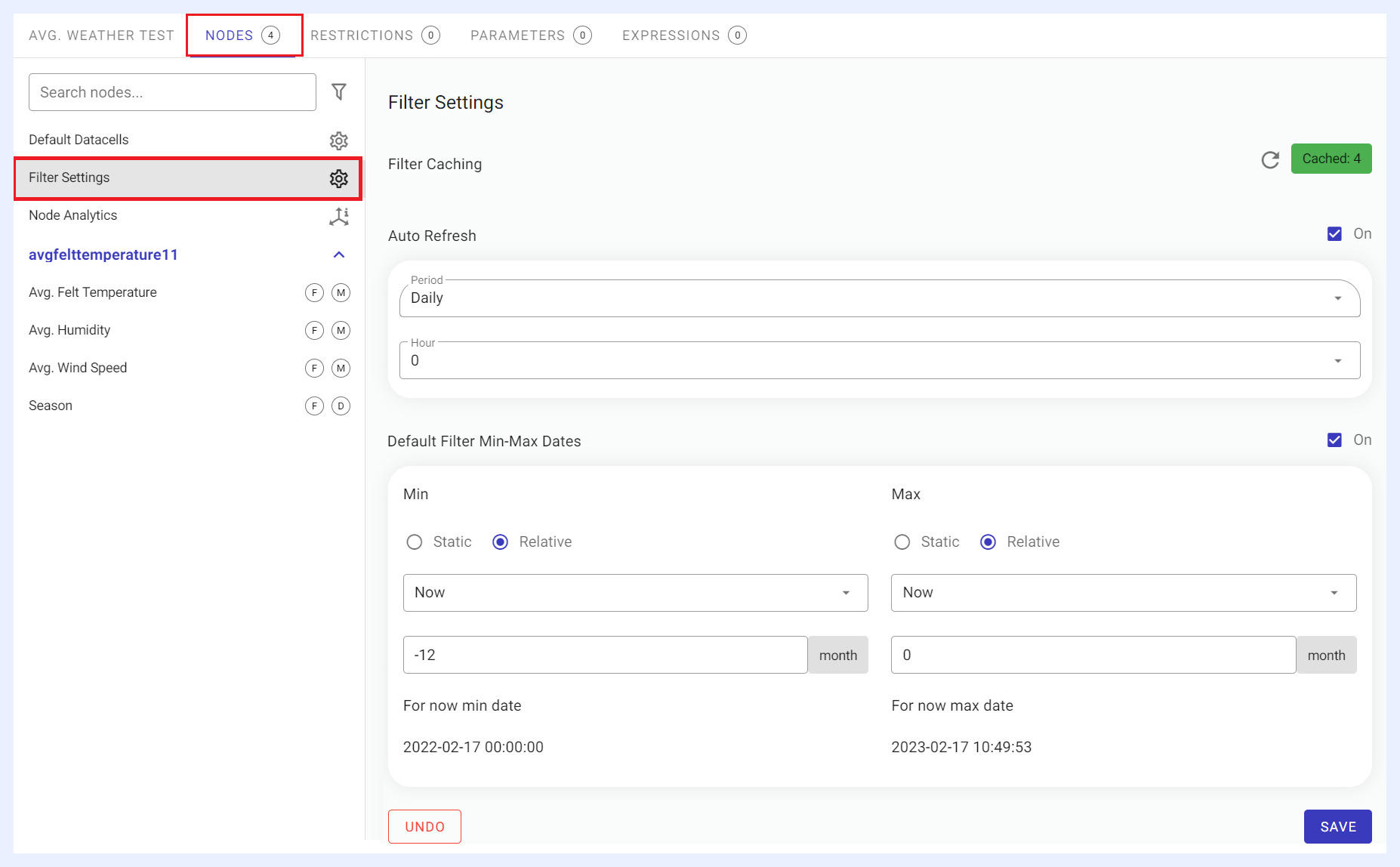Open the Node Analytics graph icon
The height and width of the screenshot is (867, 1400).
pos(339,217)
